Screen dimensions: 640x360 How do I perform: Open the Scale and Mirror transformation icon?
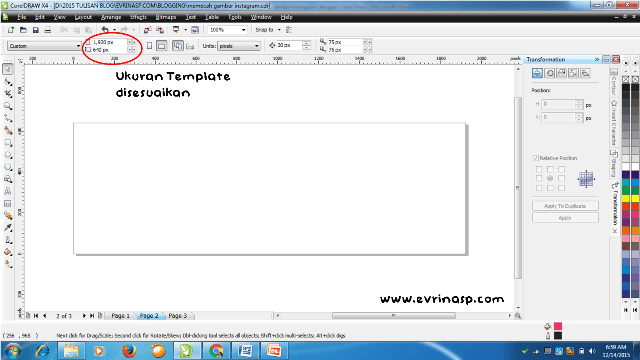pos(561,73)
